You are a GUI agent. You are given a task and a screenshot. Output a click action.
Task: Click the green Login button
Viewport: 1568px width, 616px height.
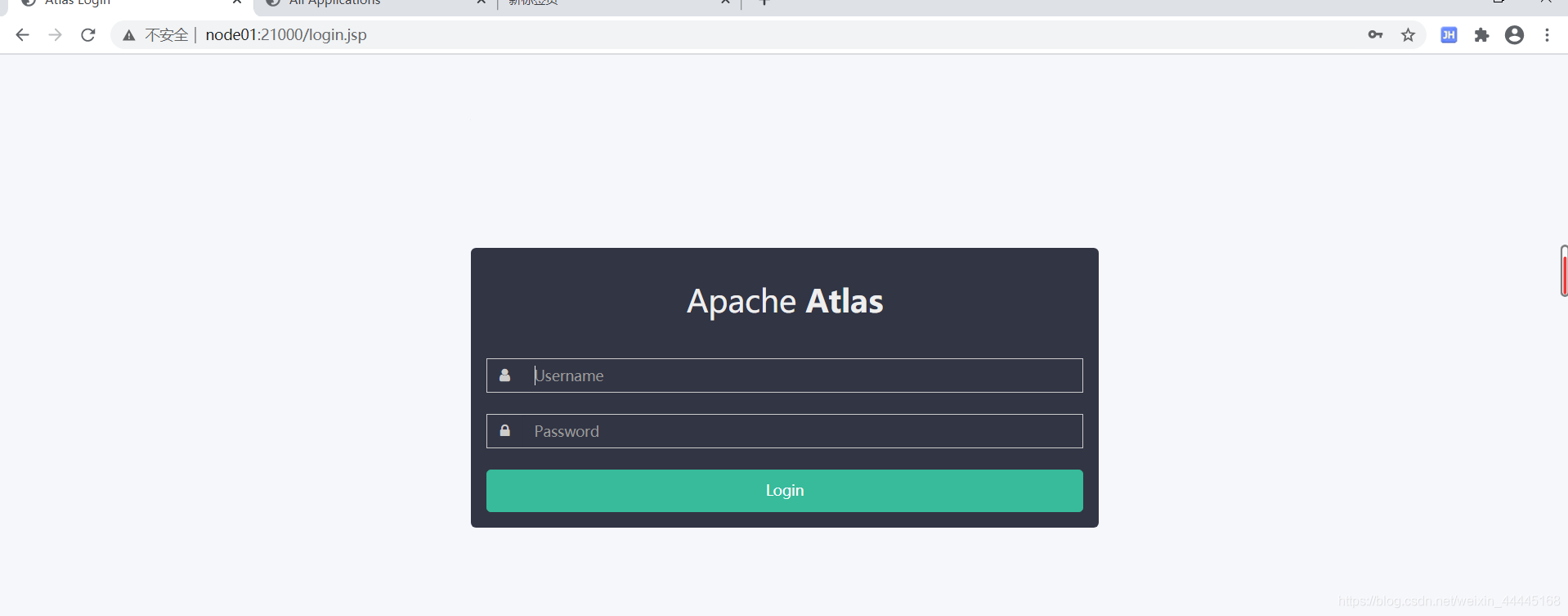(x=785, y=491)
